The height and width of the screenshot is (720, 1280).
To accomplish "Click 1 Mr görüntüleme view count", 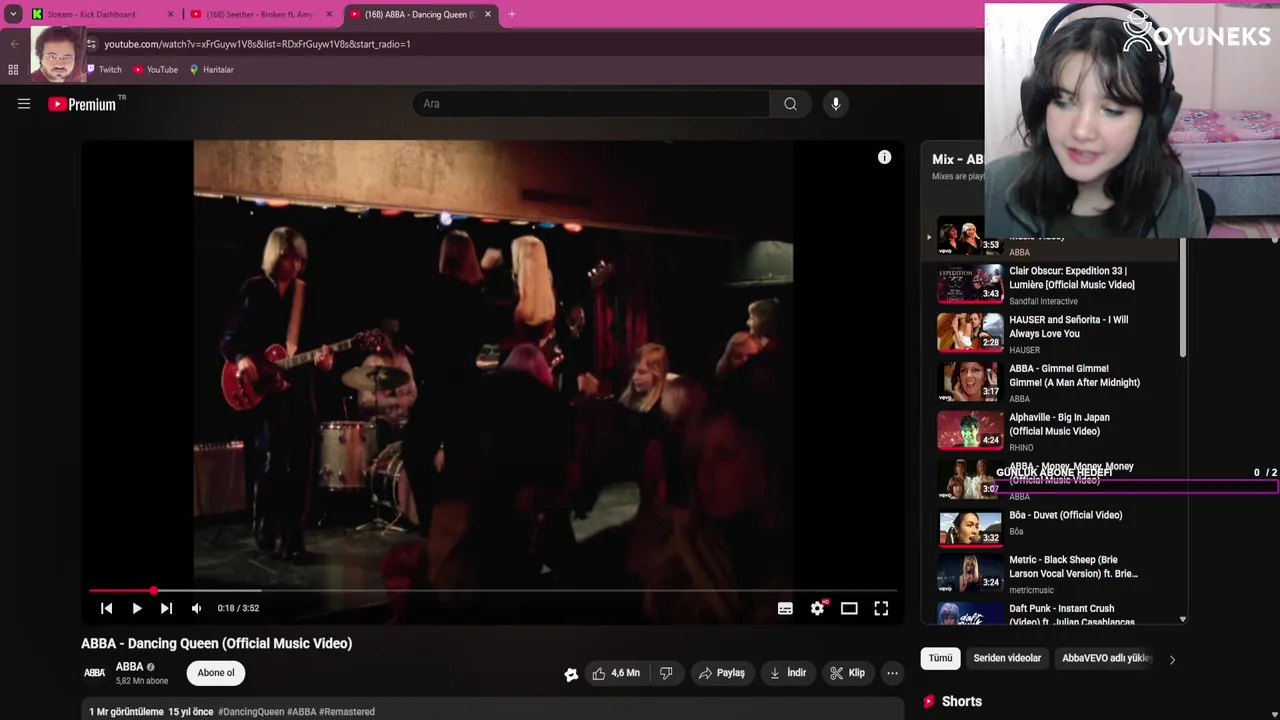I will tap(126, 712).
